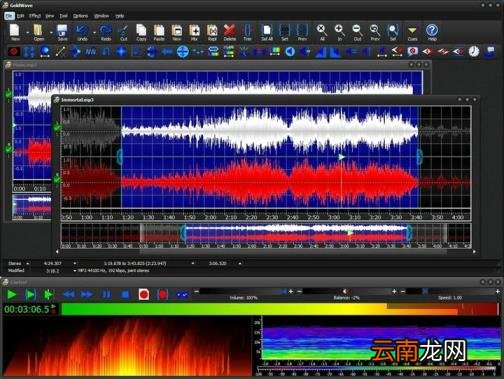
Task: Open the File menu
Action: pyautogui.click(x=9, y=16)
